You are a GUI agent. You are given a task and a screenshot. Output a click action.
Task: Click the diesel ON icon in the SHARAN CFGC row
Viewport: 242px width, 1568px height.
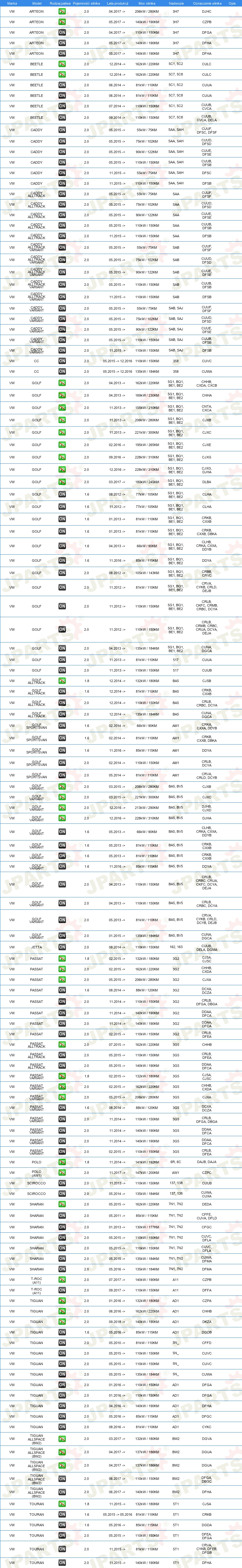(62, 1227)
